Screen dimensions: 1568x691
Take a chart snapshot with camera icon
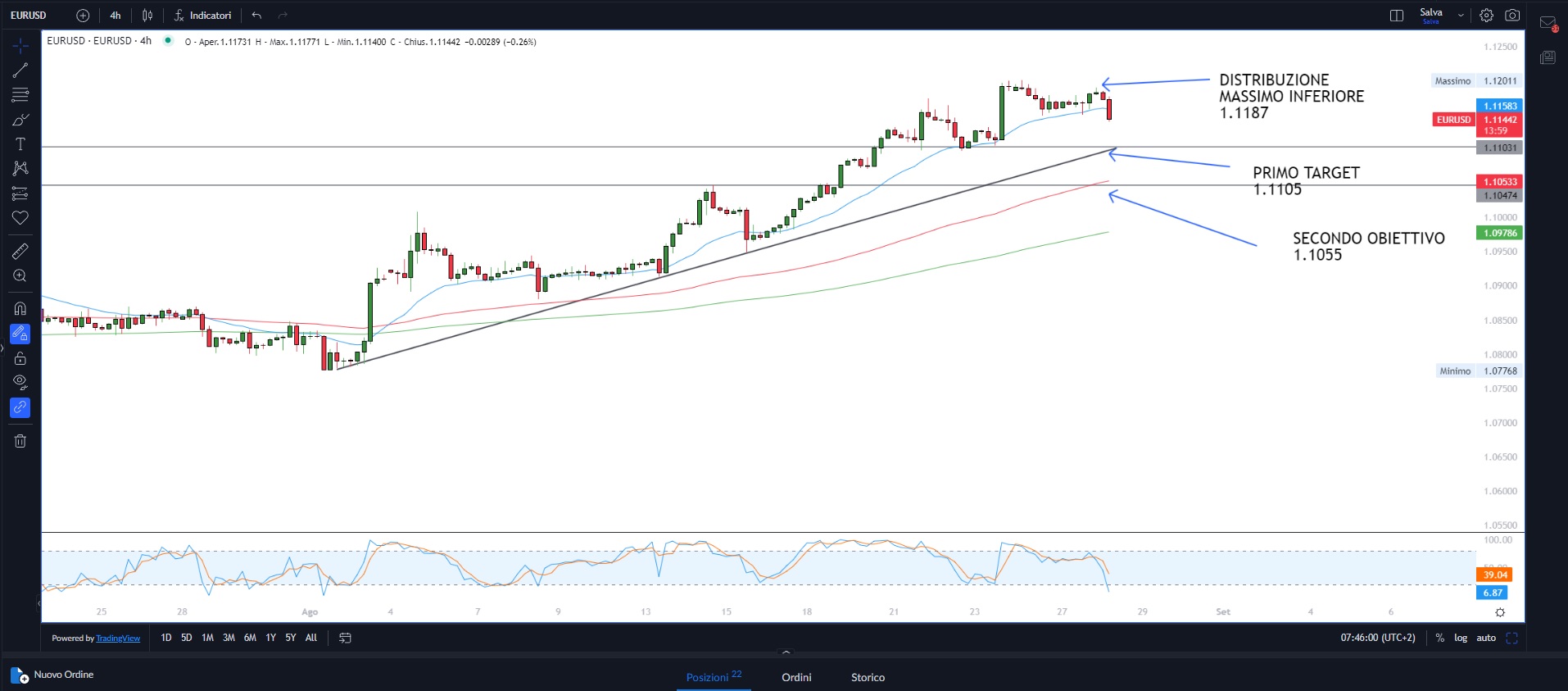click(1512, 16)
